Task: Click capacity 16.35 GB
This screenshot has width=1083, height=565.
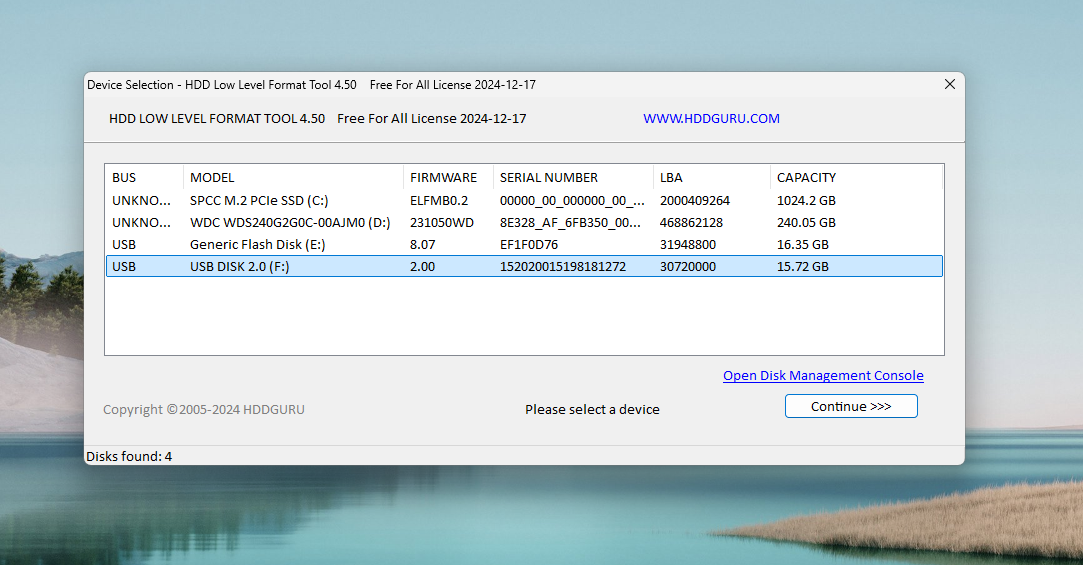Action: (803, 245)
